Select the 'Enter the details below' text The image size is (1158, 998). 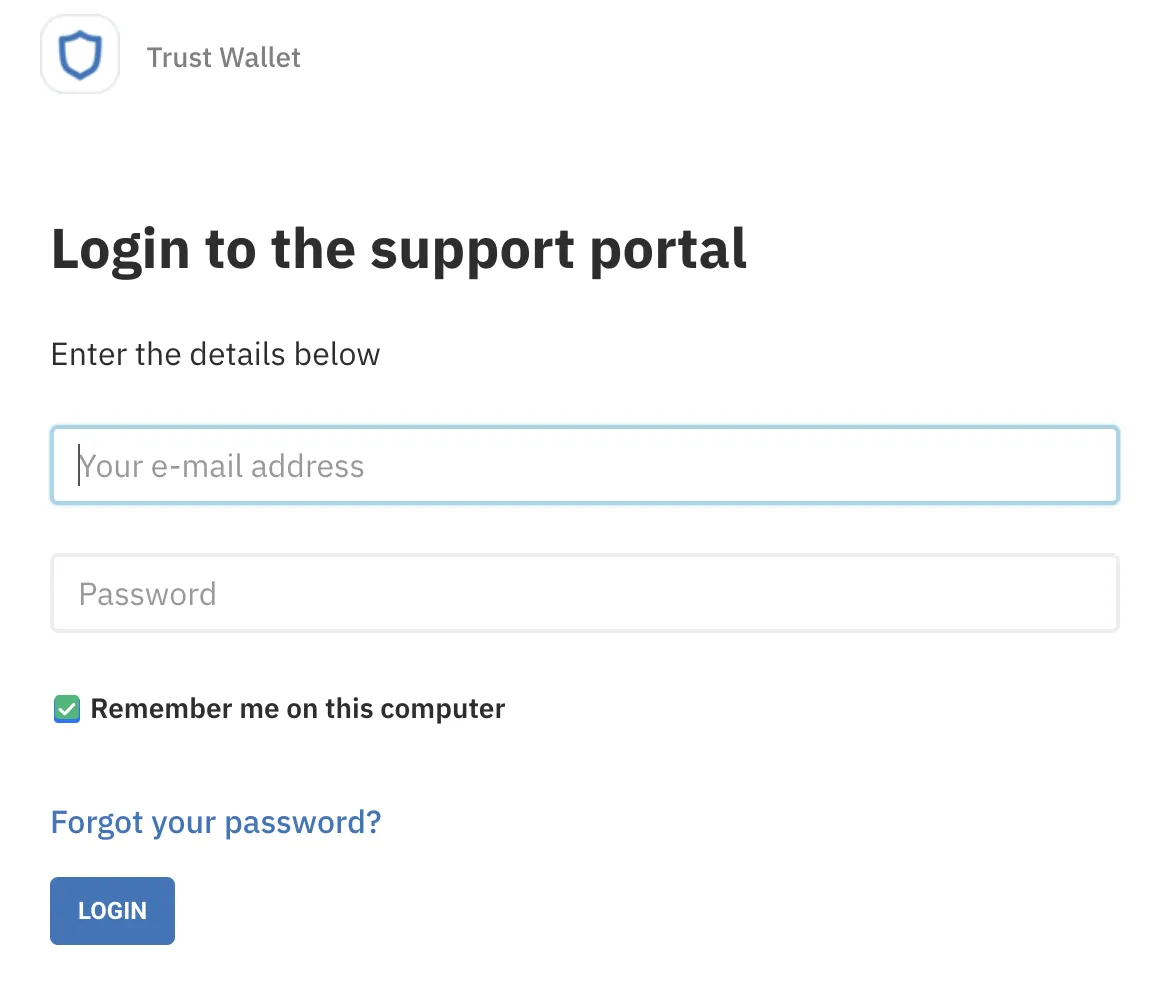(x=215, y=354)
